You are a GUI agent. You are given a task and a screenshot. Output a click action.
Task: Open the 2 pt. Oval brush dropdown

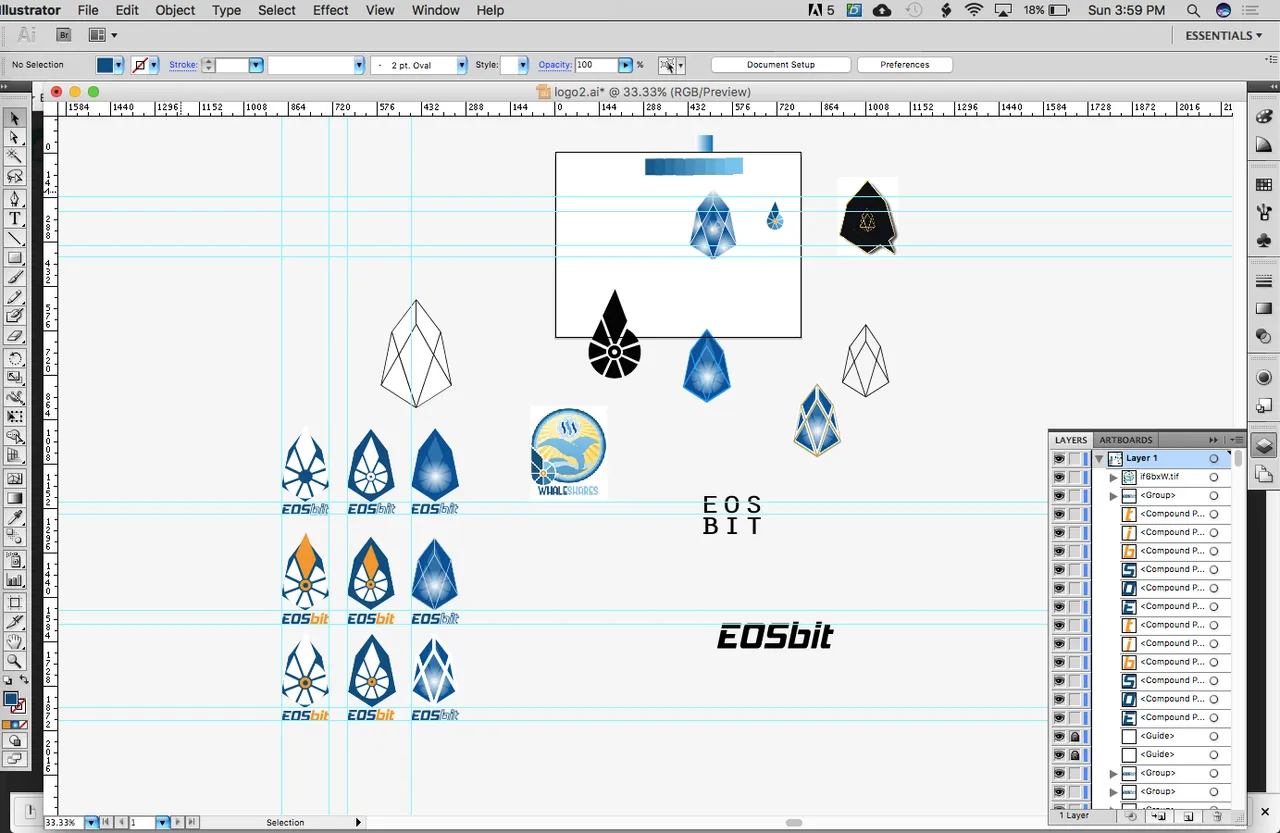click(462, 65)
